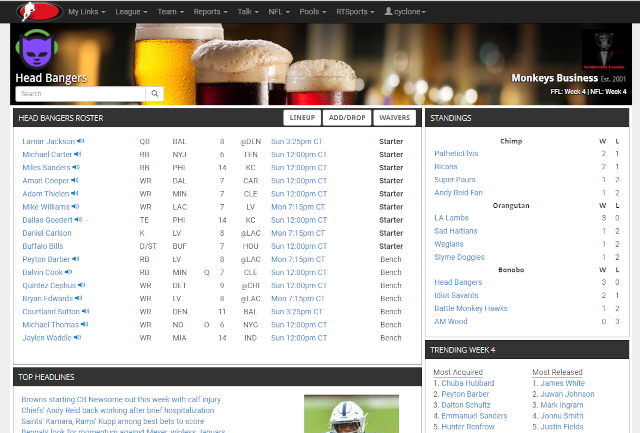Open Juwan Johnson in Most Released
This screenshot has width=640, height=433.
coord(567,394)
